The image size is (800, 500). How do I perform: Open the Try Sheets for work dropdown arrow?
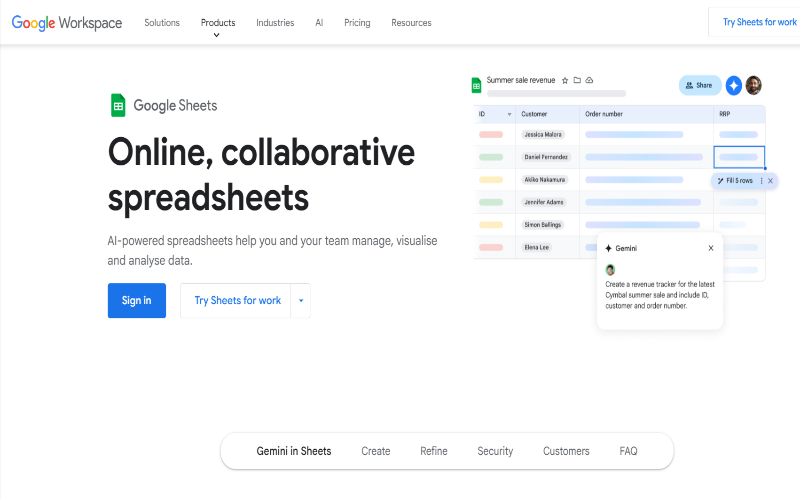(x=301, y=301)
